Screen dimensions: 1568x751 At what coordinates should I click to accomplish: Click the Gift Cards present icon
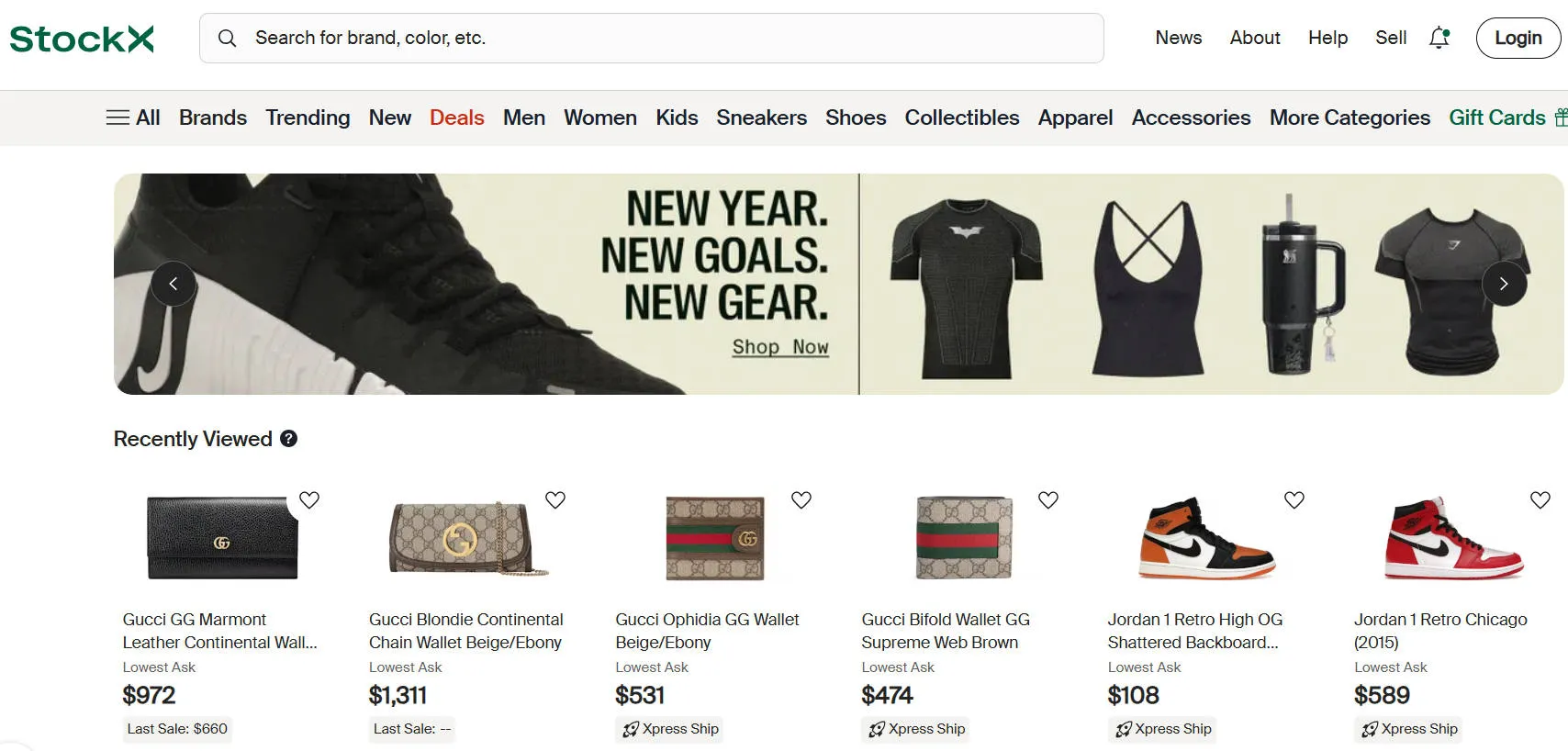click(x=1560, y=118)
